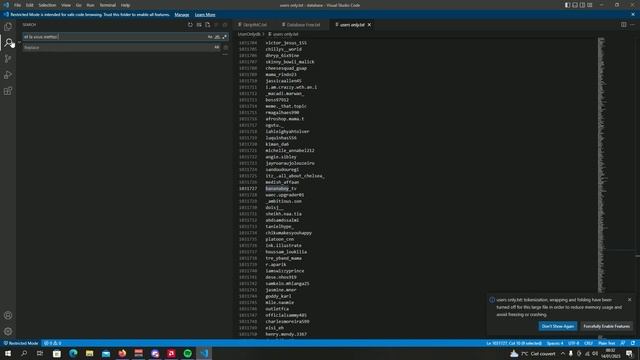Click Clear Search Results icon
This screenshot has width=640, height=360.
point(199,24)
